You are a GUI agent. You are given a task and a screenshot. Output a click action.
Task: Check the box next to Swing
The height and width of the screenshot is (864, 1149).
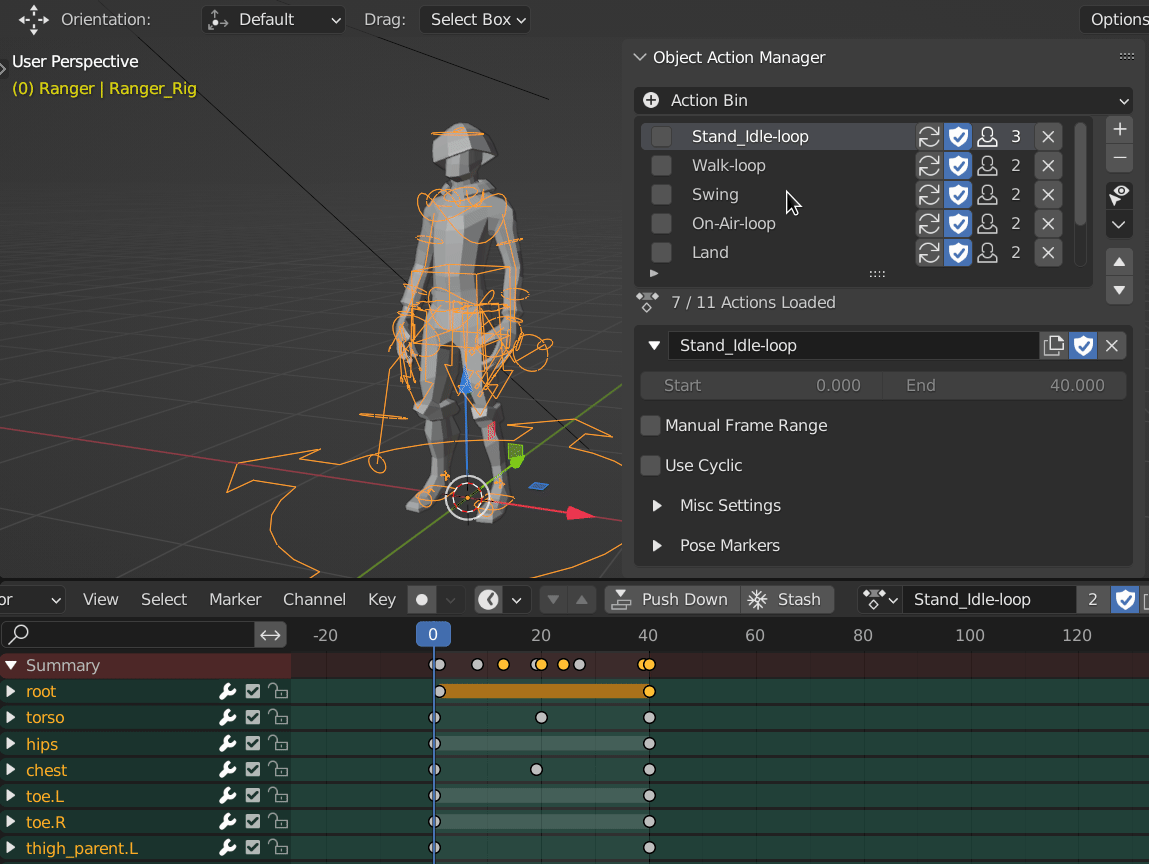click(661, 194)
